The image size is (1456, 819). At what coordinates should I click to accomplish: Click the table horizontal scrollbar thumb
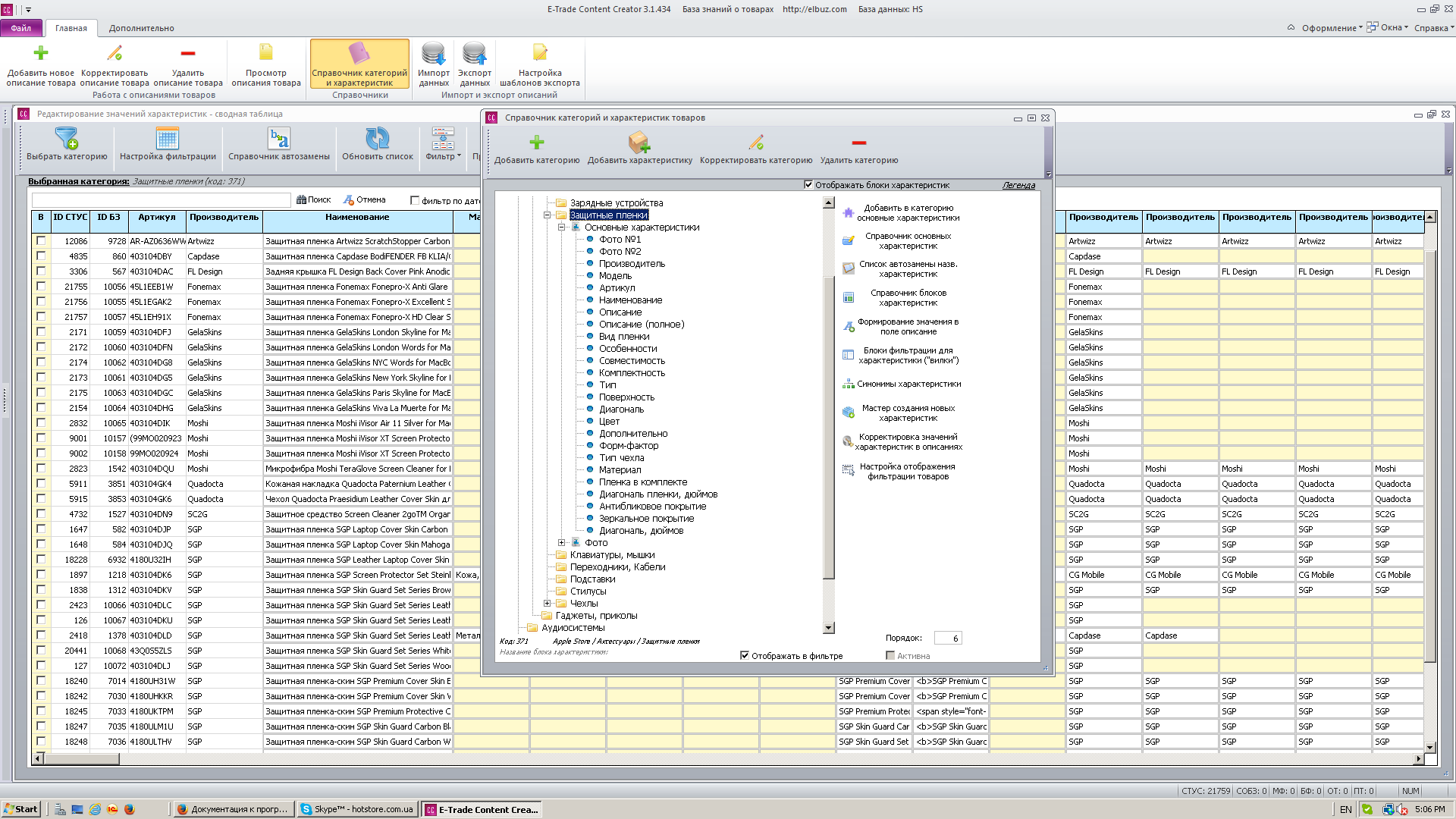pyautogui.click(x=82, y=758)
